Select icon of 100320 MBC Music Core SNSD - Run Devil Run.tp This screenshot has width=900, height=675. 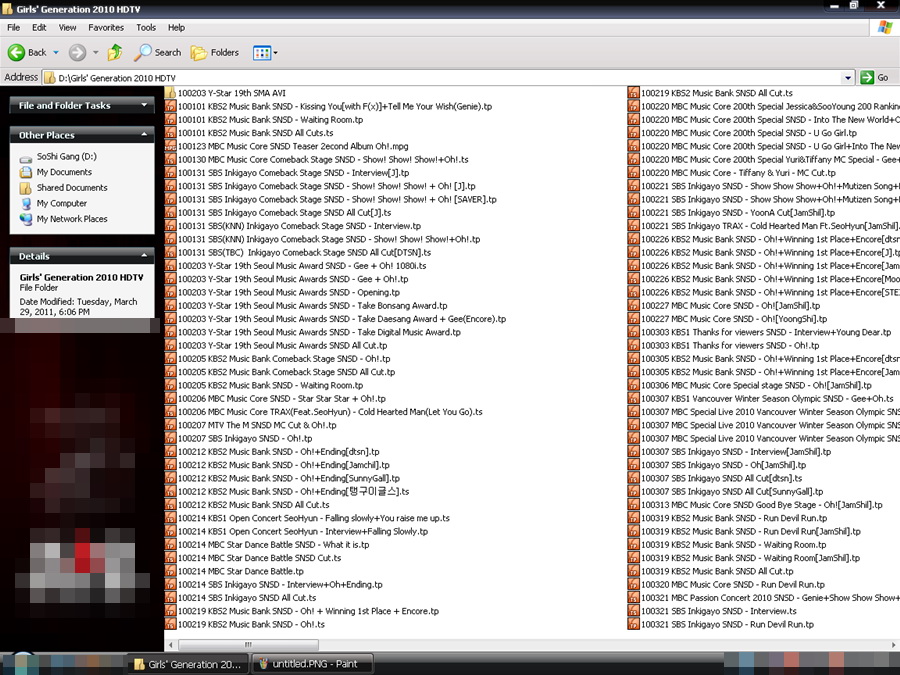click(x=633, y=585)
